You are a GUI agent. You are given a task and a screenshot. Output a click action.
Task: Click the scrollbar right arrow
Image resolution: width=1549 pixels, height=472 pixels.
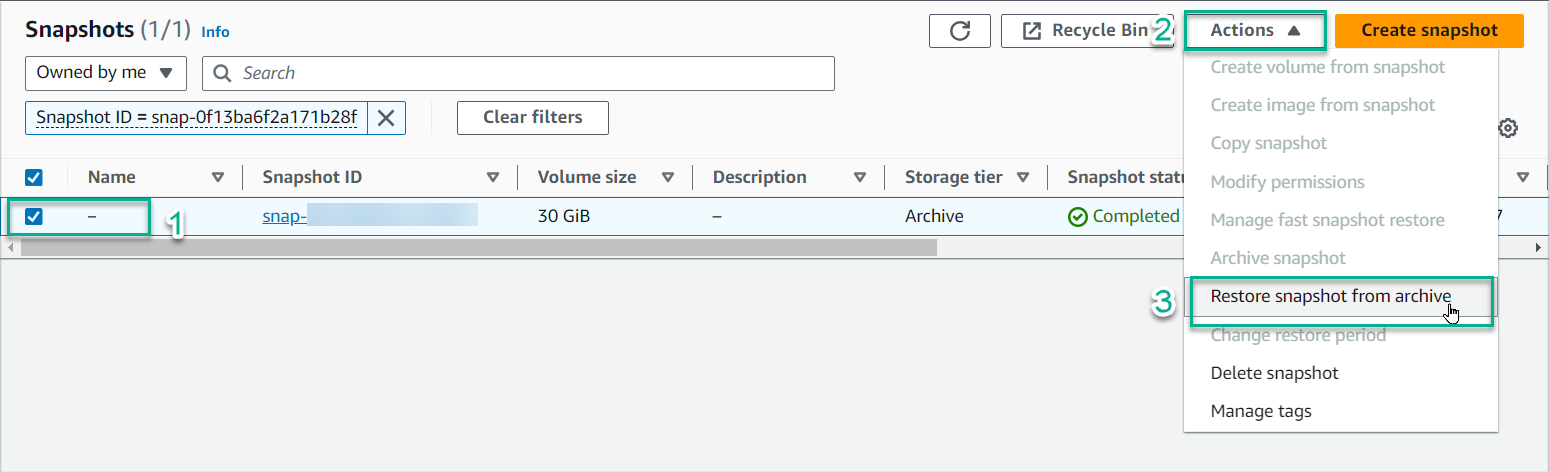pyautogui.click(x=1539, y=247)
